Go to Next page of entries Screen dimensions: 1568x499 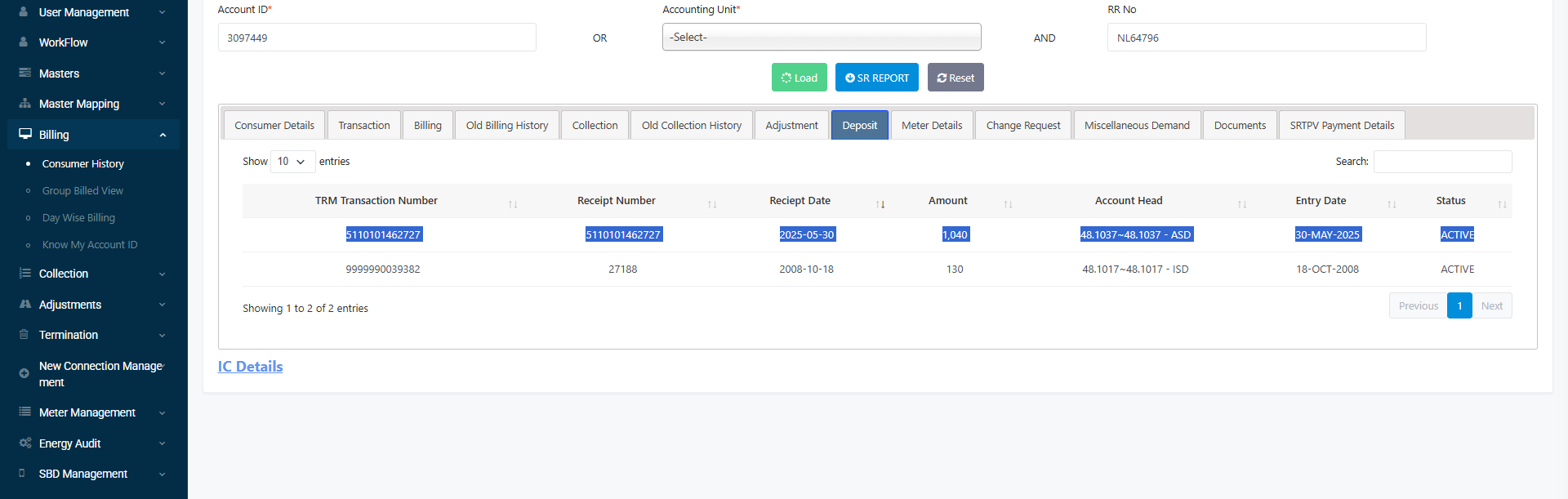coord(1492,305)
